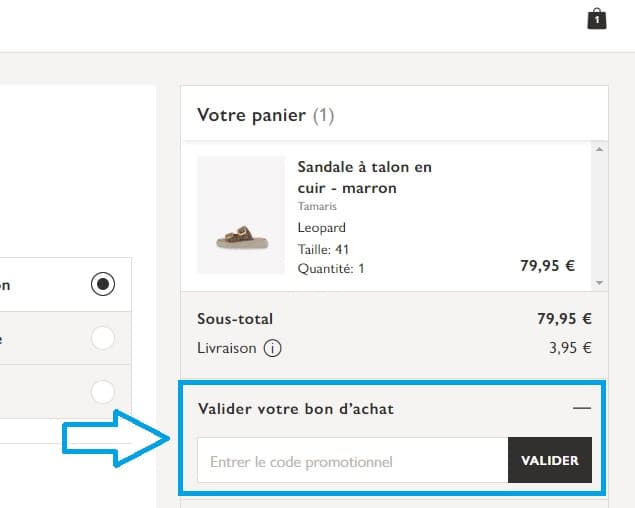Select the bottom unselected radio button

(102, 390)
